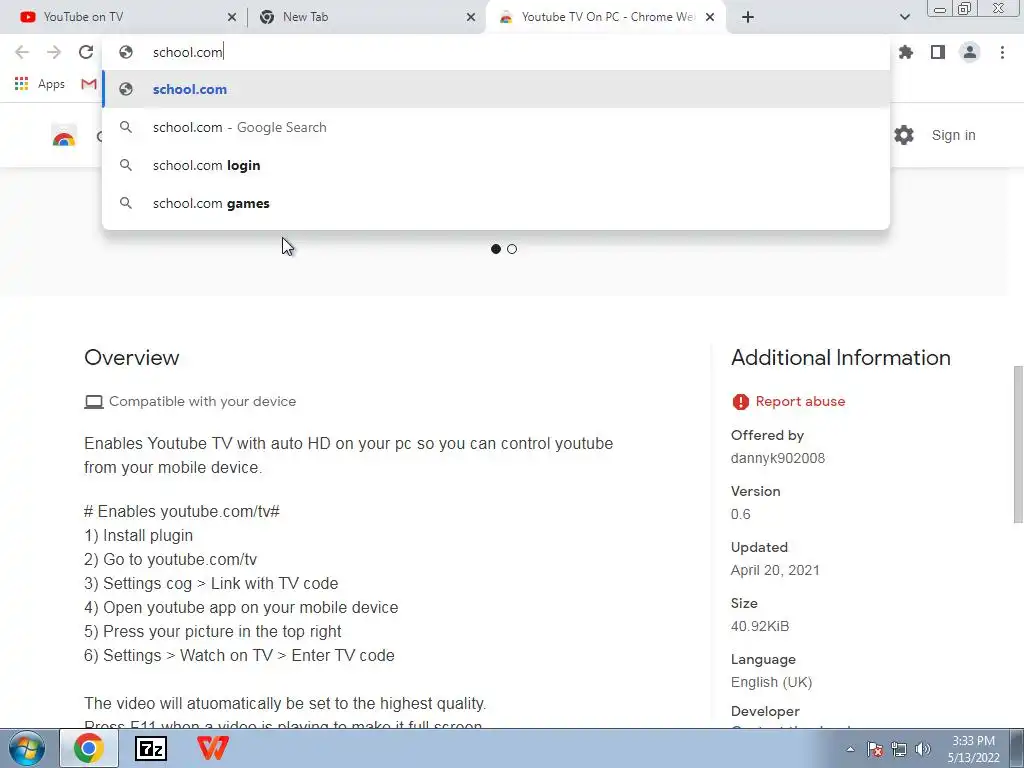Open the Gmail bookmark icon

coord(89,84)
